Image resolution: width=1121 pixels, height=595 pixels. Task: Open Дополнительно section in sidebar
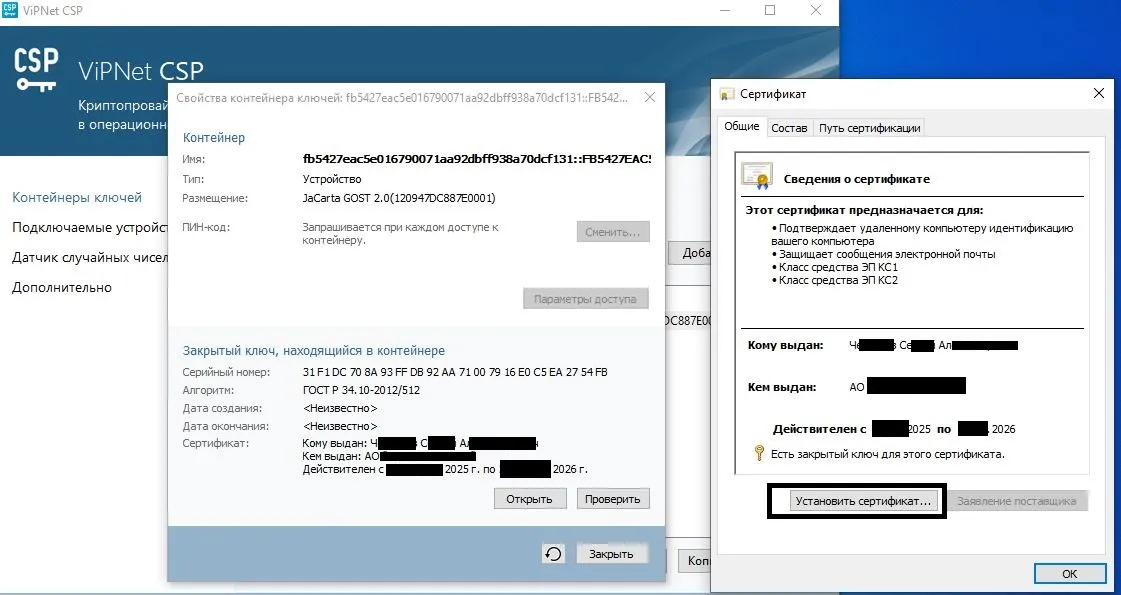tap(62, 287)
